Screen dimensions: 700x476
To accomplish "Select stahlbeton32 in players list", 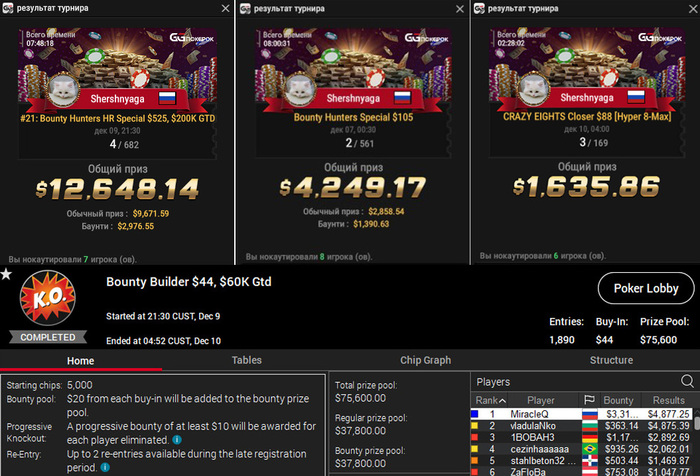I will point(581,460).
